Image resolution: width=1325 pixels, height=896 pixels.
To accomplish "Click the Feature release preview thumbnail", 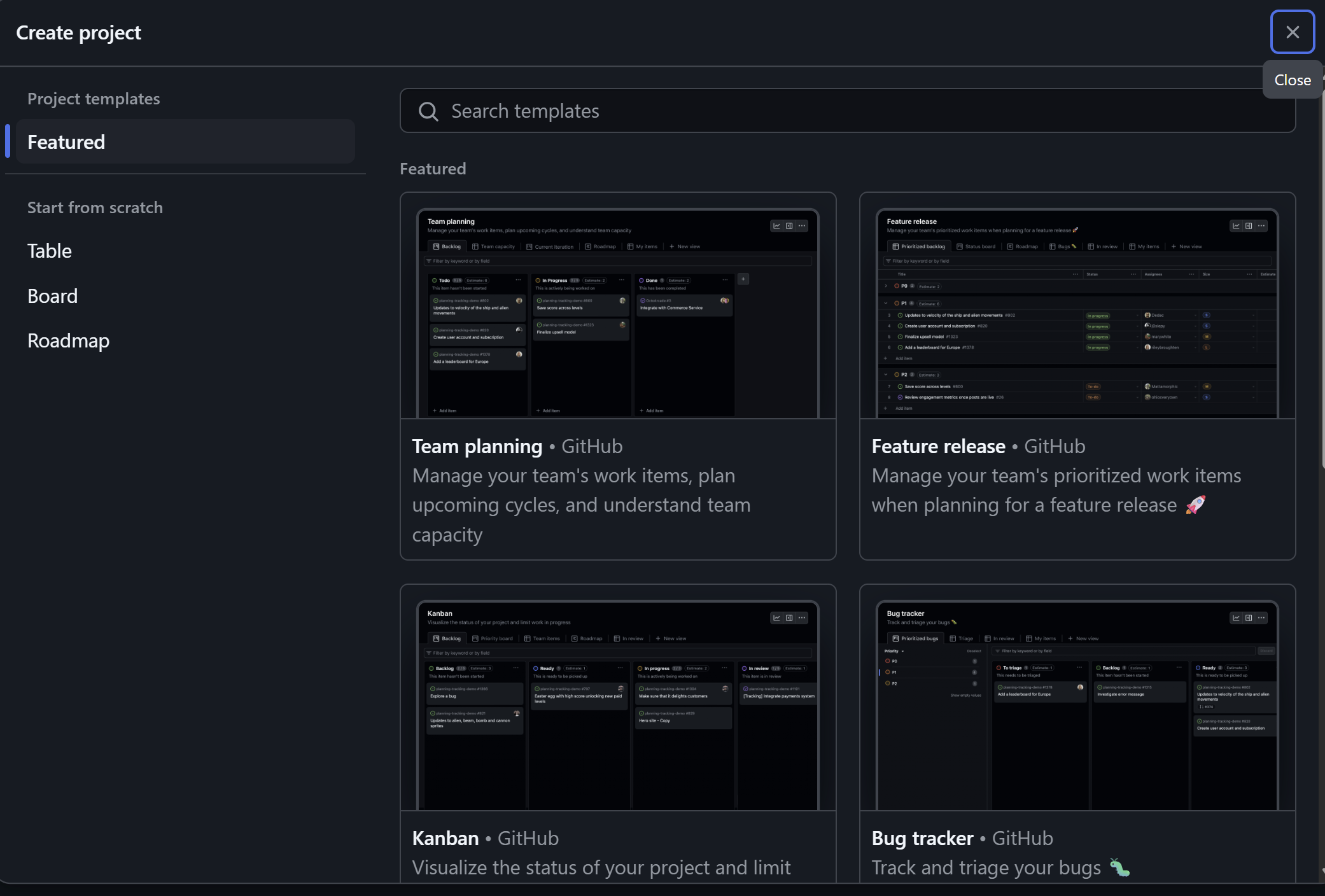I will point(1077,312).
